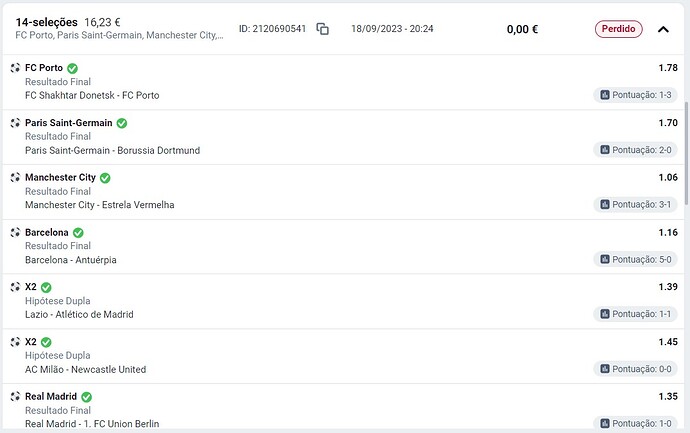Click the green checkmark next to Real Madrid
This screenshot has width=690, height=433.
(x=87, y=397)
